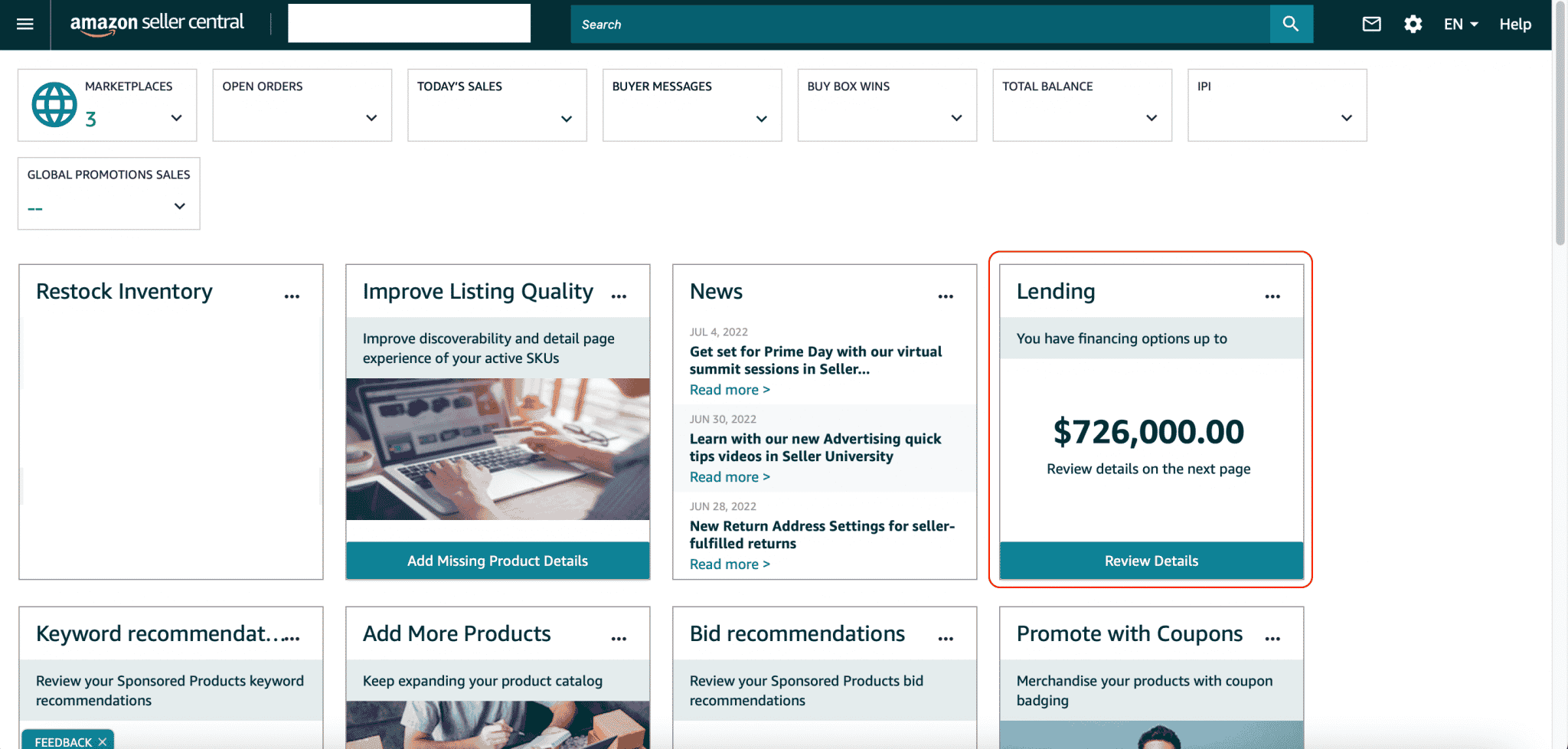This screenshot has width=1568, height=749.
Task: Open the settings gear icon
Action: tap(1413, 24)
